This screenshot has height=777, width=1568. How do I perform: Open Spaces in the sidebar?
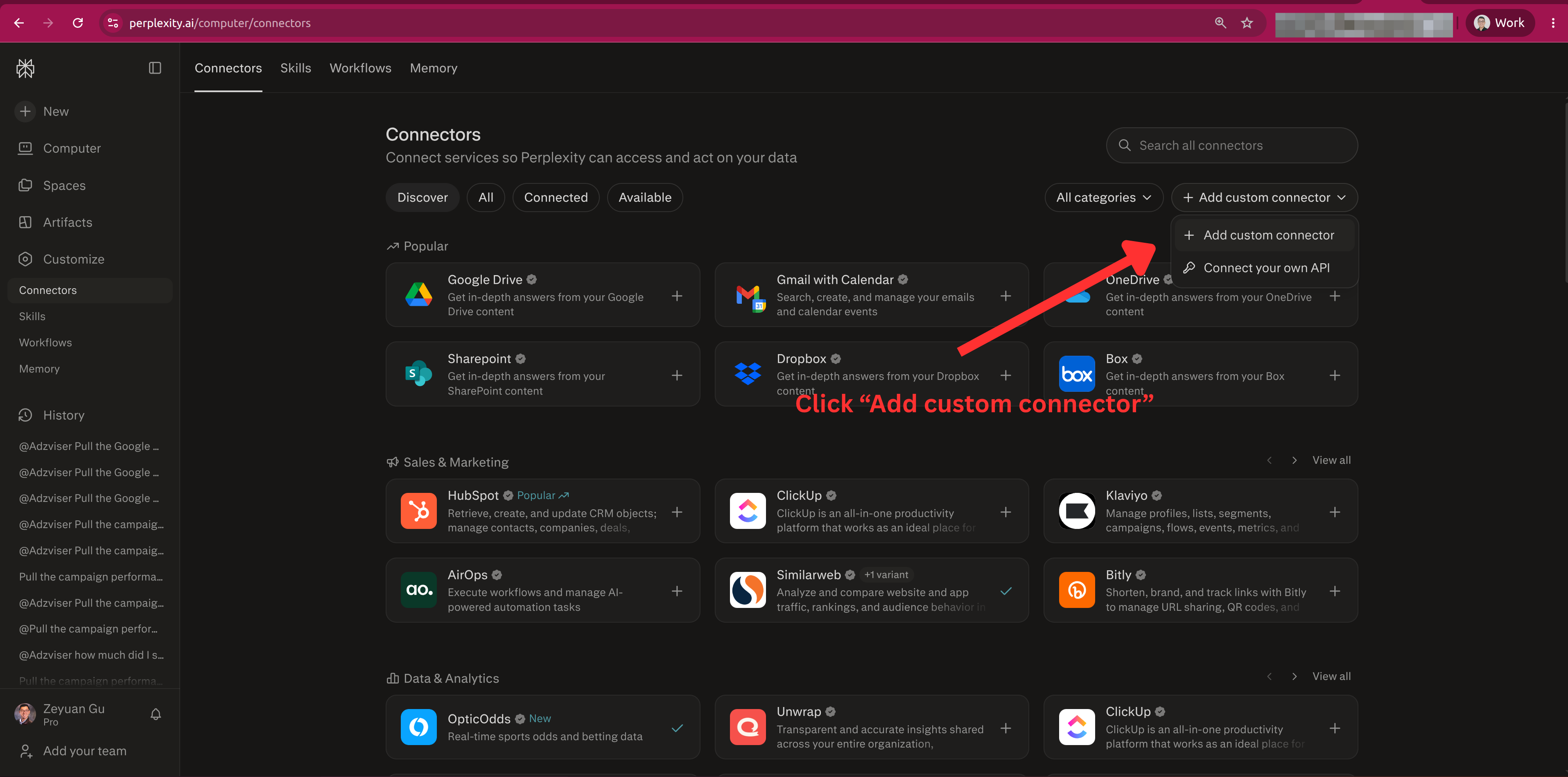(x=52, y=185)
